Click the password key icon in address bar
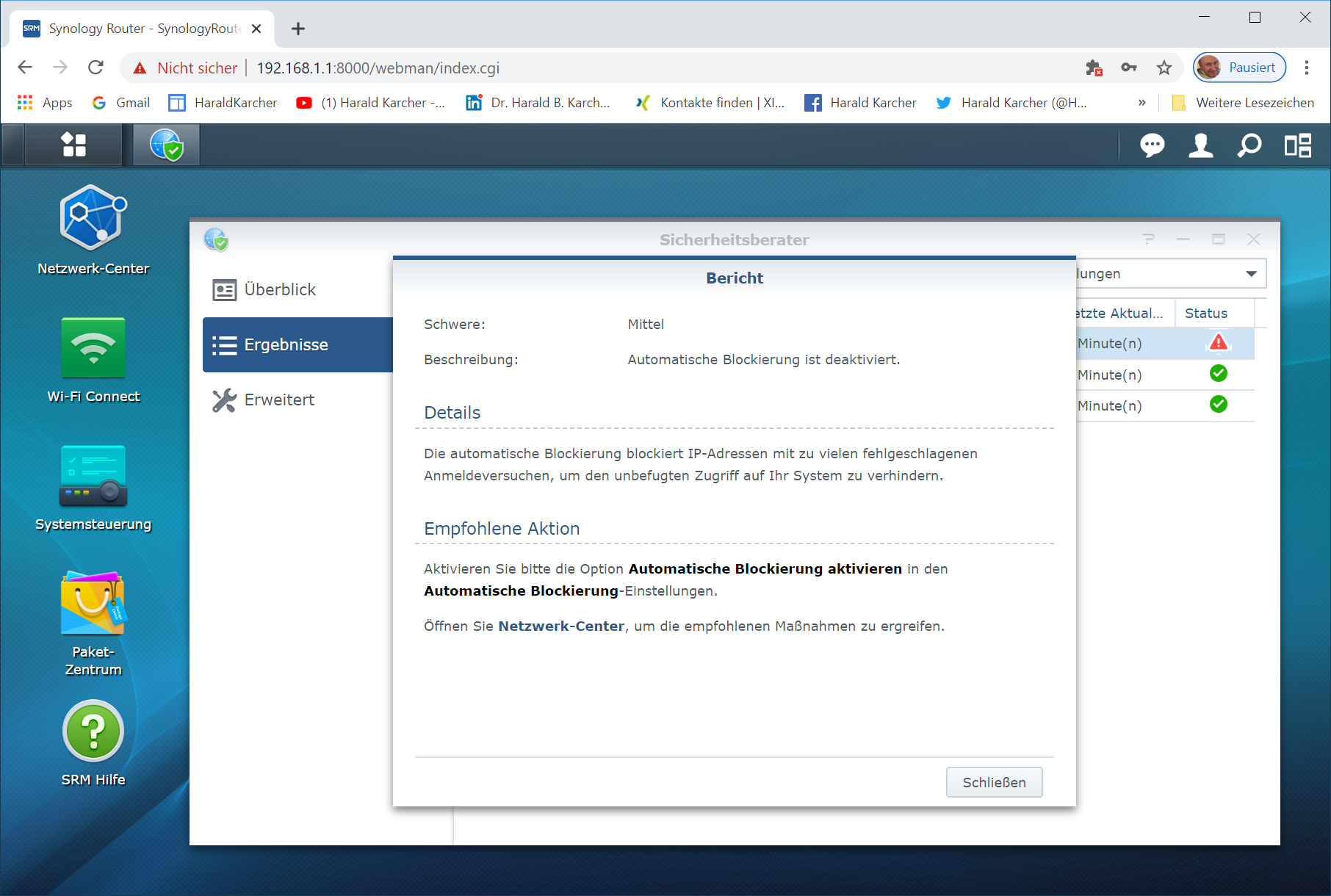1331x896 pixels. click(x=1129, y=68)
